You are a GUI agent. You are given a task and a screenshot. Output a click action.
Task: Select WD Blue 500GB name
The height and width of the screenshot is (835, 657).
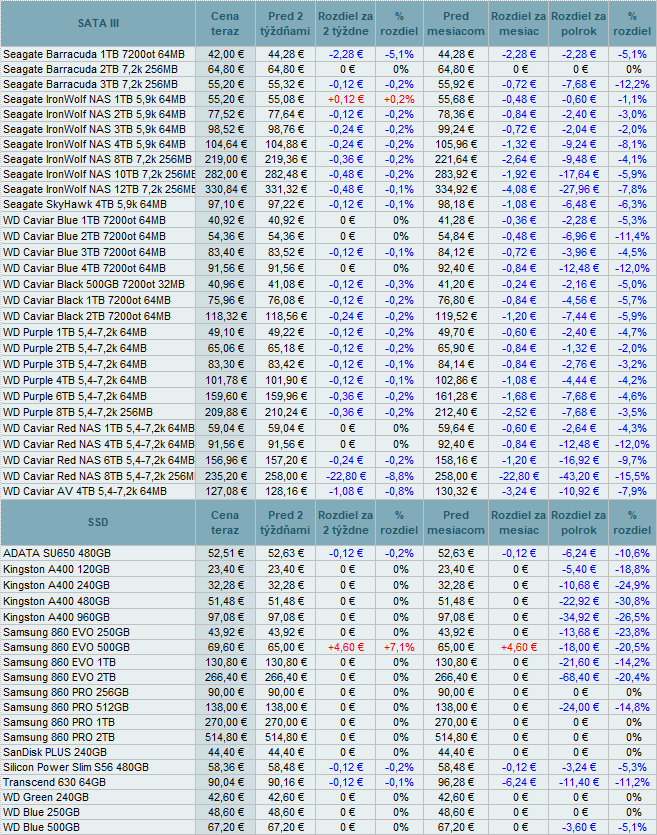click(x=42, y=827)
